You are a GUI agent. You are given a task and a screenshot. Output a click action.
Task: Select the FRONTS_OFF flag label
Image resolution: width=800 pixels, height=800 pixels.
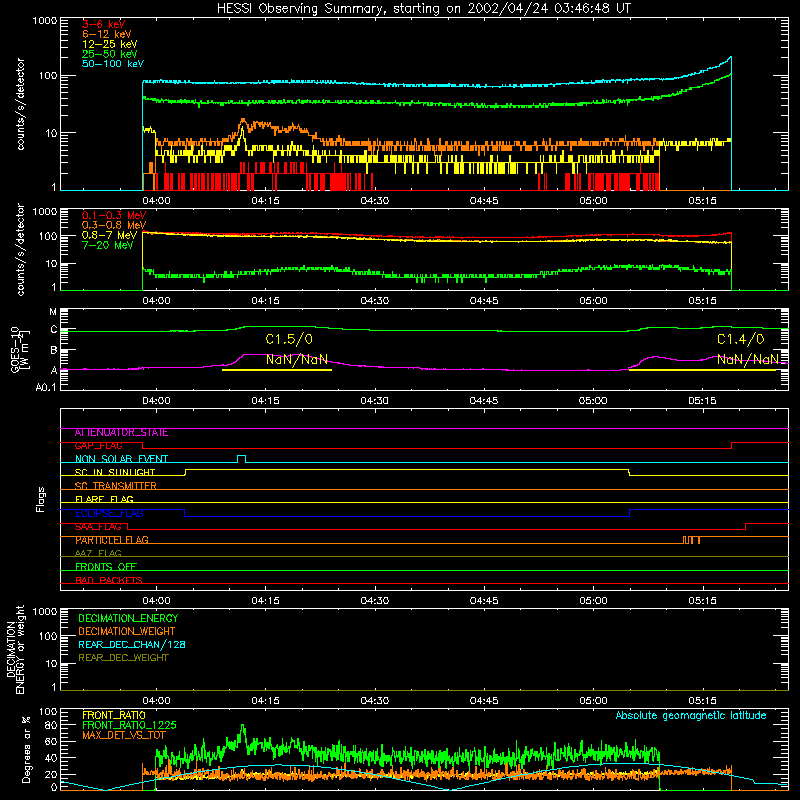click(106, 567)
